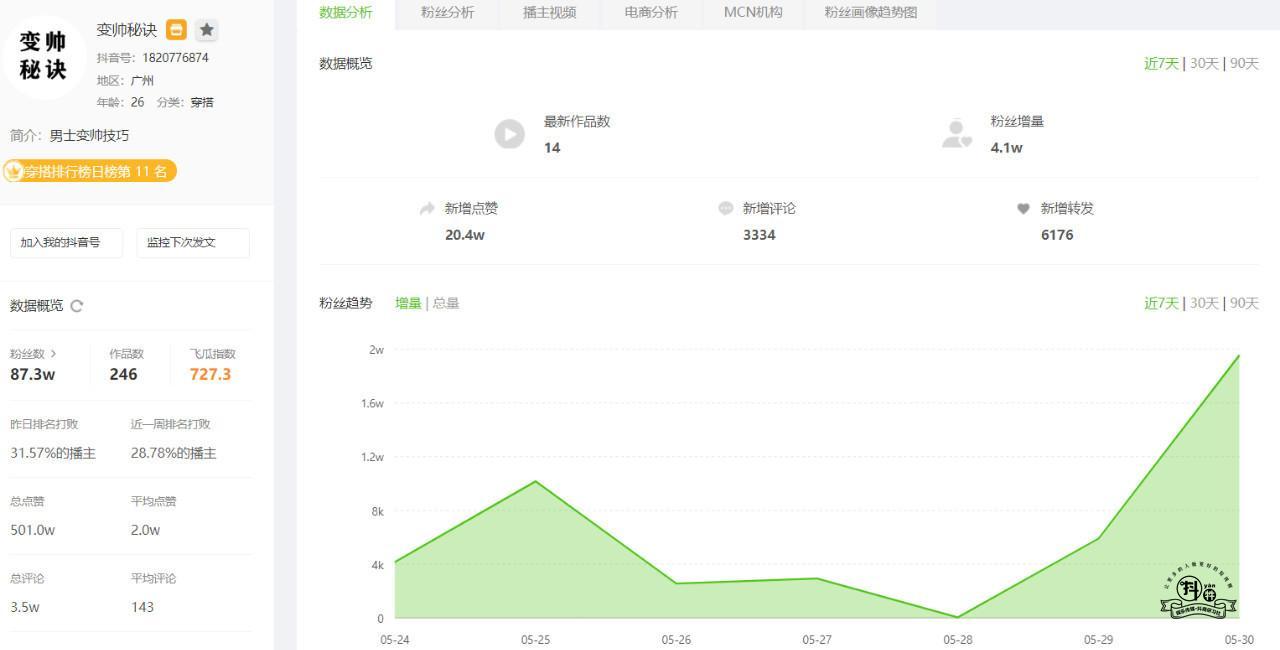Image resolution: width=1280 pixels, height=650 pixels.
Task: Select 增量 view in fan trend
Action: pos(408,303)
